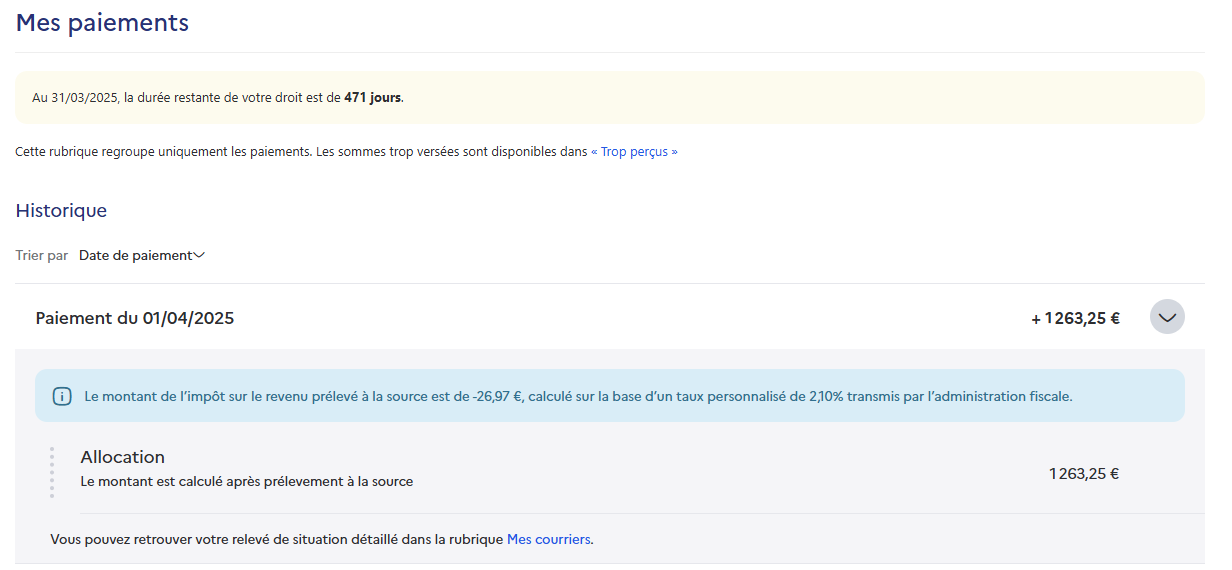Screen dimensions: 1232x570
Task: Open the Date de paiement sort dropdown
Action: (x=142, y=256)
